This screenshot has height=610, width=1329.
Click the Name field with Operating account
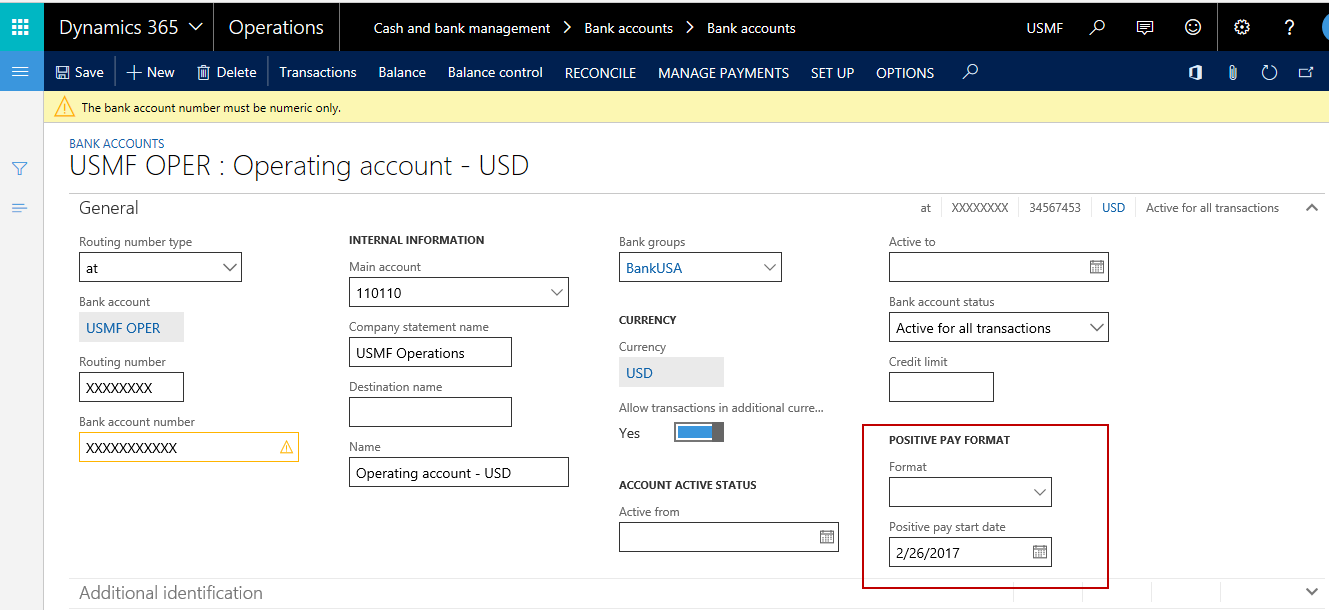tap(459, 472)
